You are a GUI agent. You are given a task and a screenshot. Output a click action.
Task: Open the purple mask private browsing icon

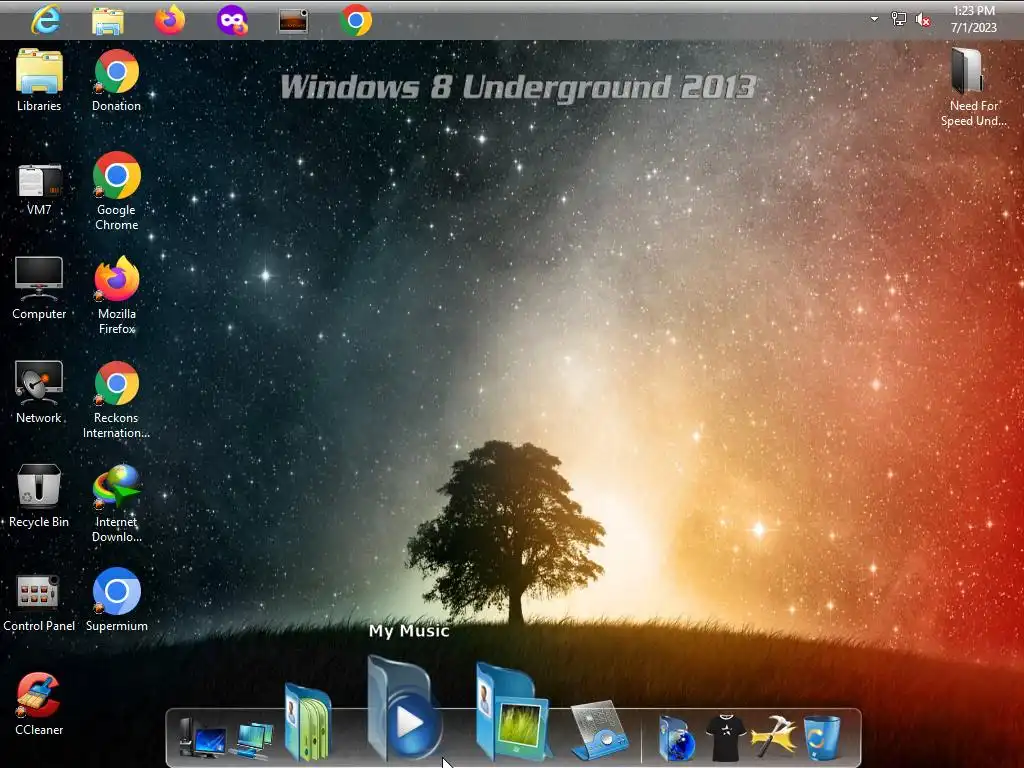tap(232, 20)
